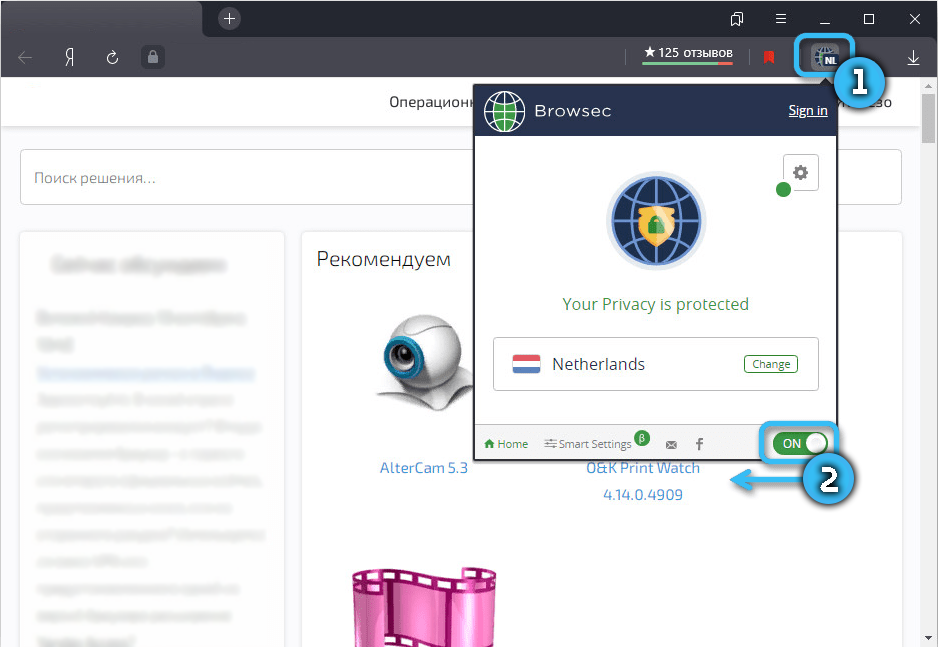938x647 pixels.
Task: Go to Home in Browsec footer
Action: tap(506, 444)
